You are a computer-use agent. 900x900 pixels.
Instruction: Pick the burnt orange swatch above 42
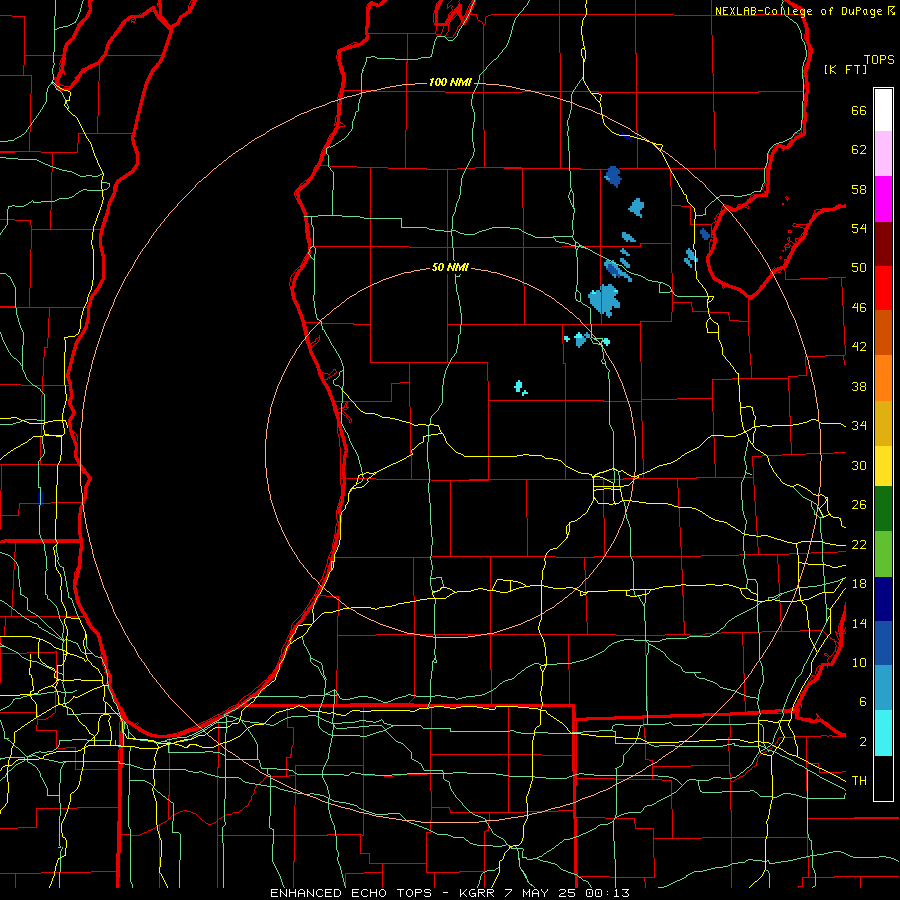click(883, 333)
